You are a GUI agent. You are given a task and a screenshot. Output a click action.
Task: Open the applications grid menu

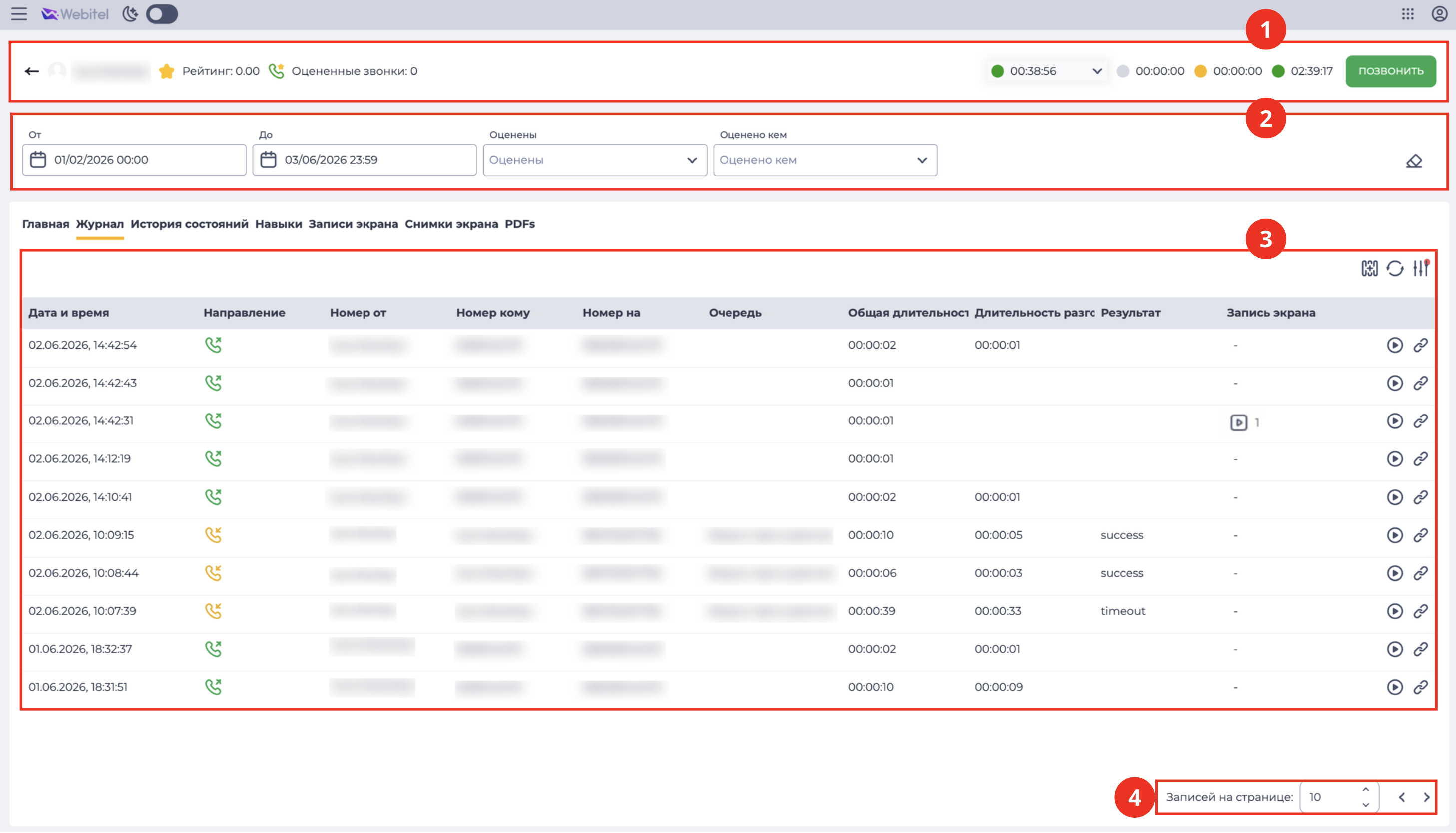[1408, 13]
